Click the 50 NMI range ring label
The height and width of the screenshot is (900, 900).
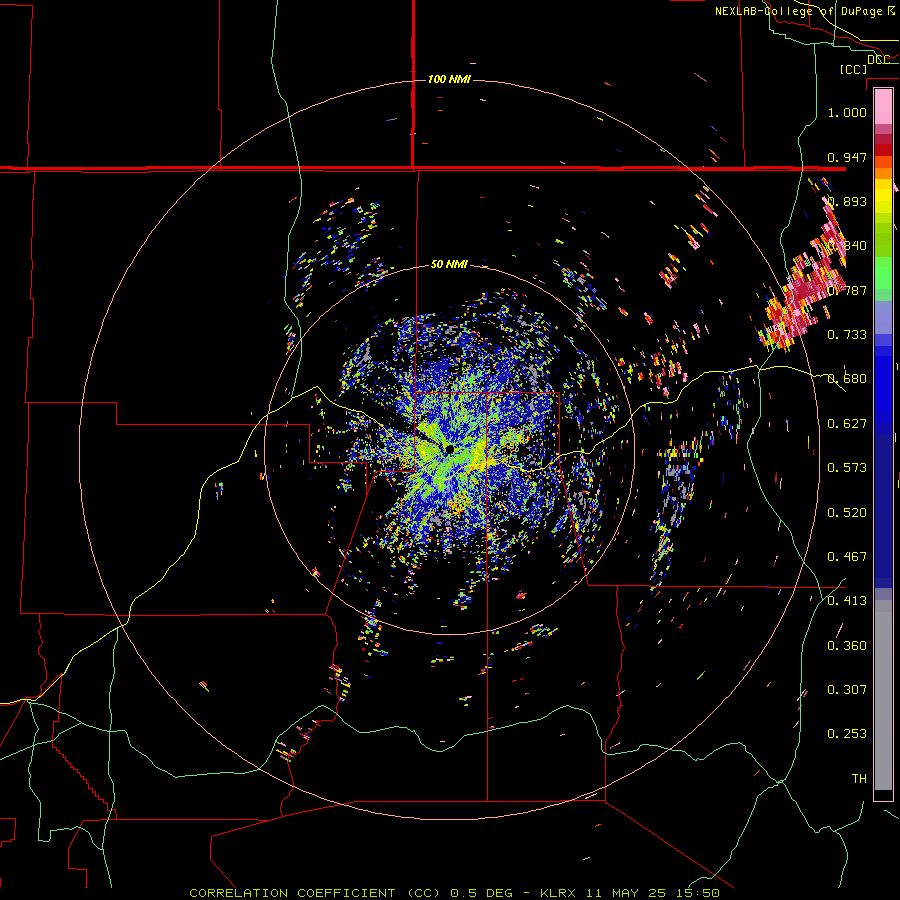point(449,264)
